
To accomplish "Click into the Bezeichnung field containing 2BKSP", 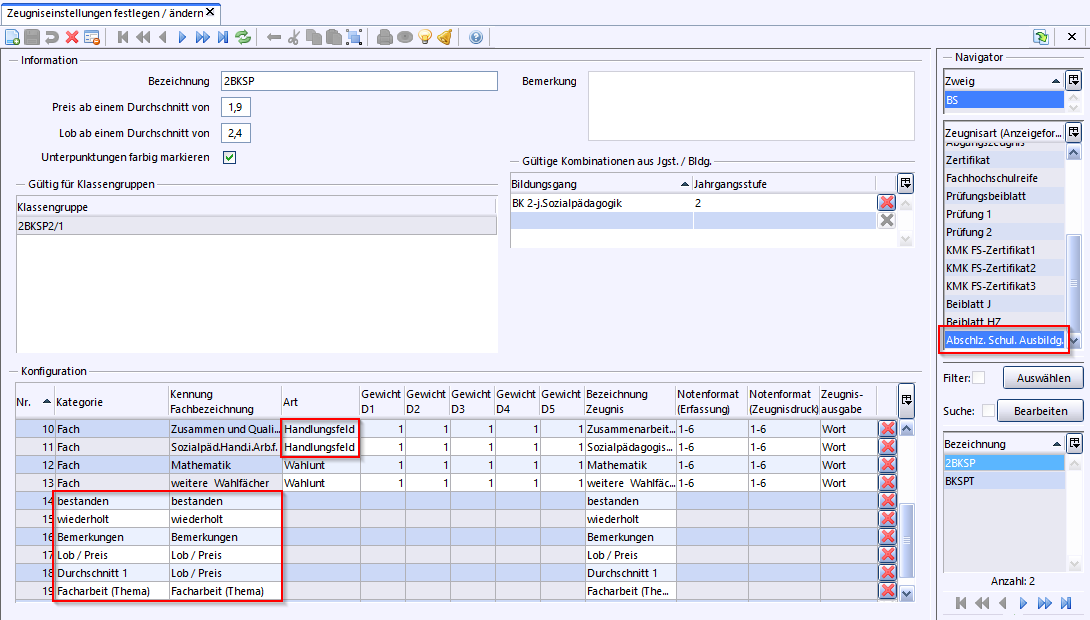I will [x=359, y=81].
